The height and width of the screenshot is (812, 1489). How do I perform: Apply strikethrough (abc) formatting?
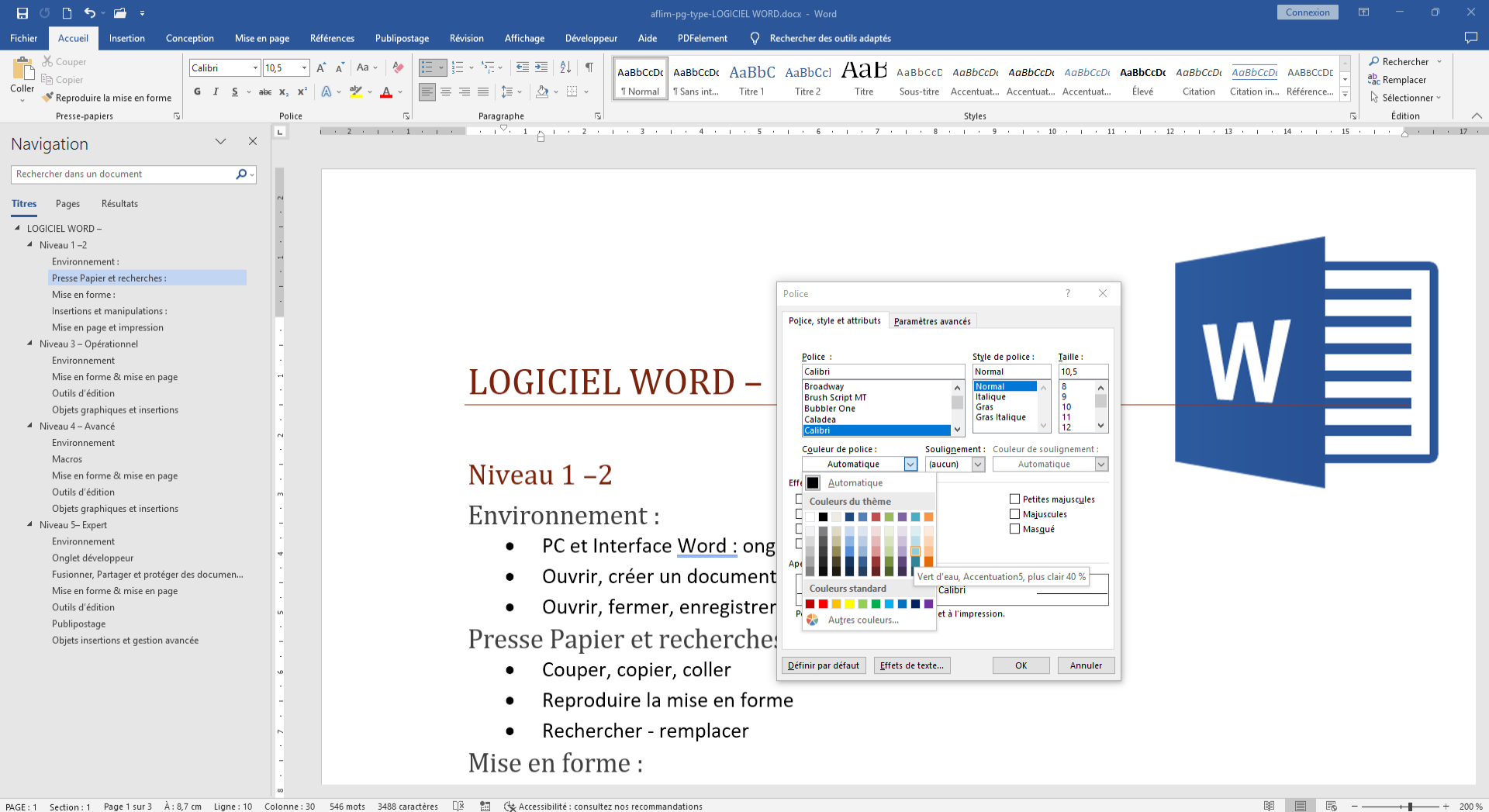click(x=265, y=92)
